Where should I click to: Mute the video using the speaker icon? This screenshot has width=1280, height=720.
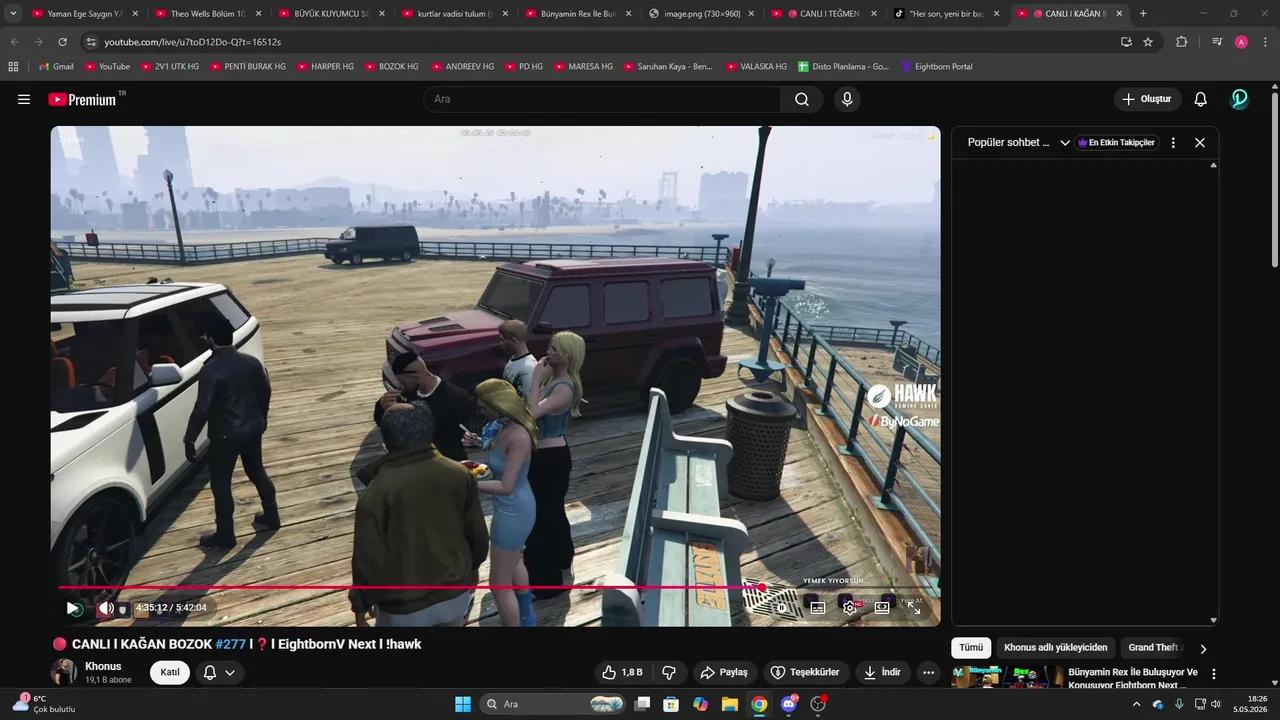click(105, 608)
